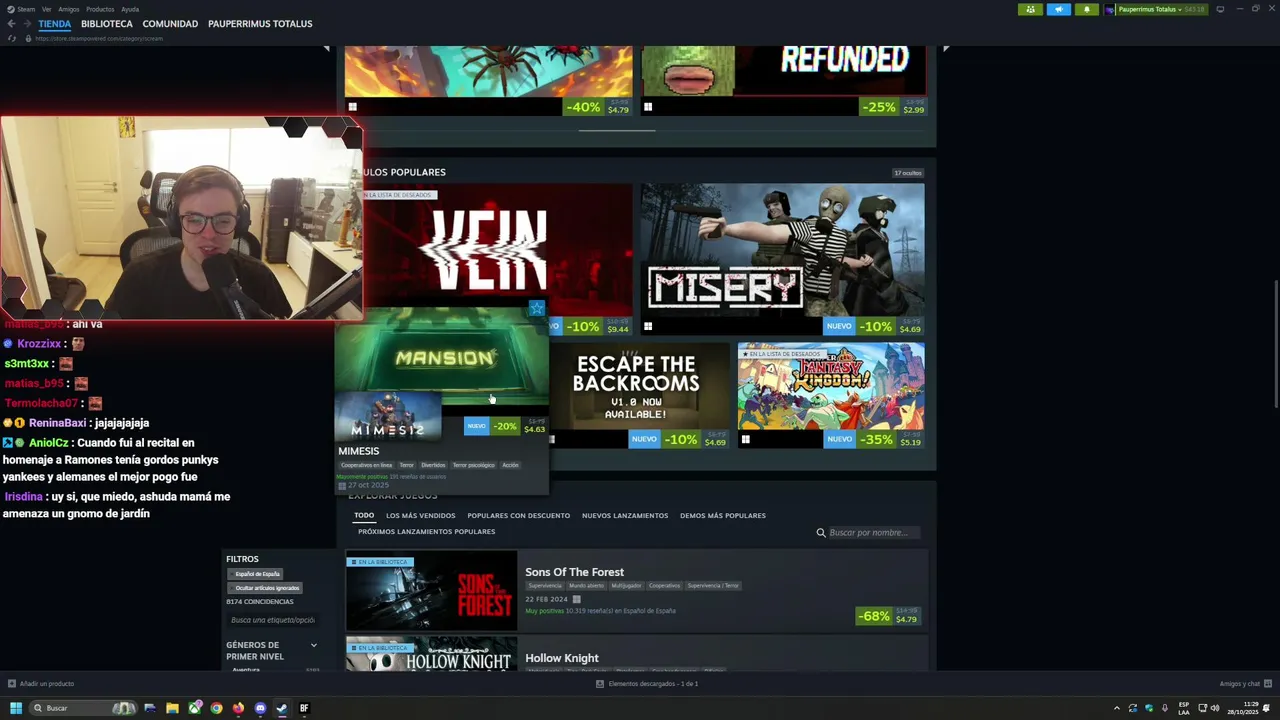Reload the store page
The image size is (1280, 720).
12,38
